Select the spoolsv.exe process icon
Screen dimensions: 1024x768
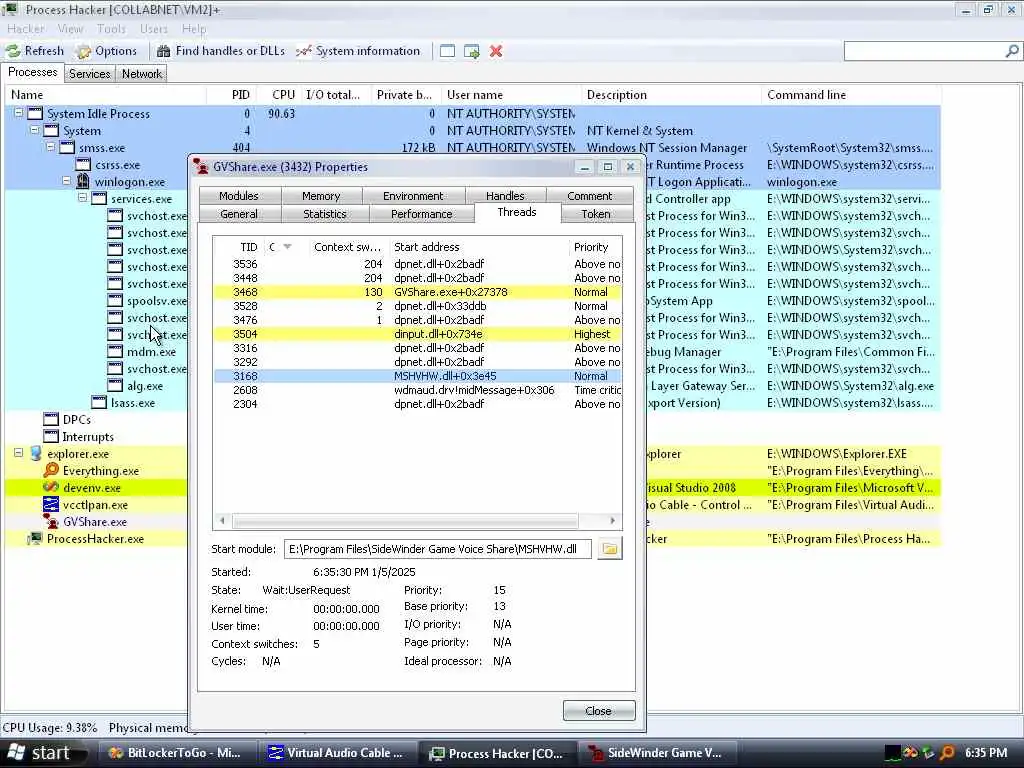click(115, 300)
